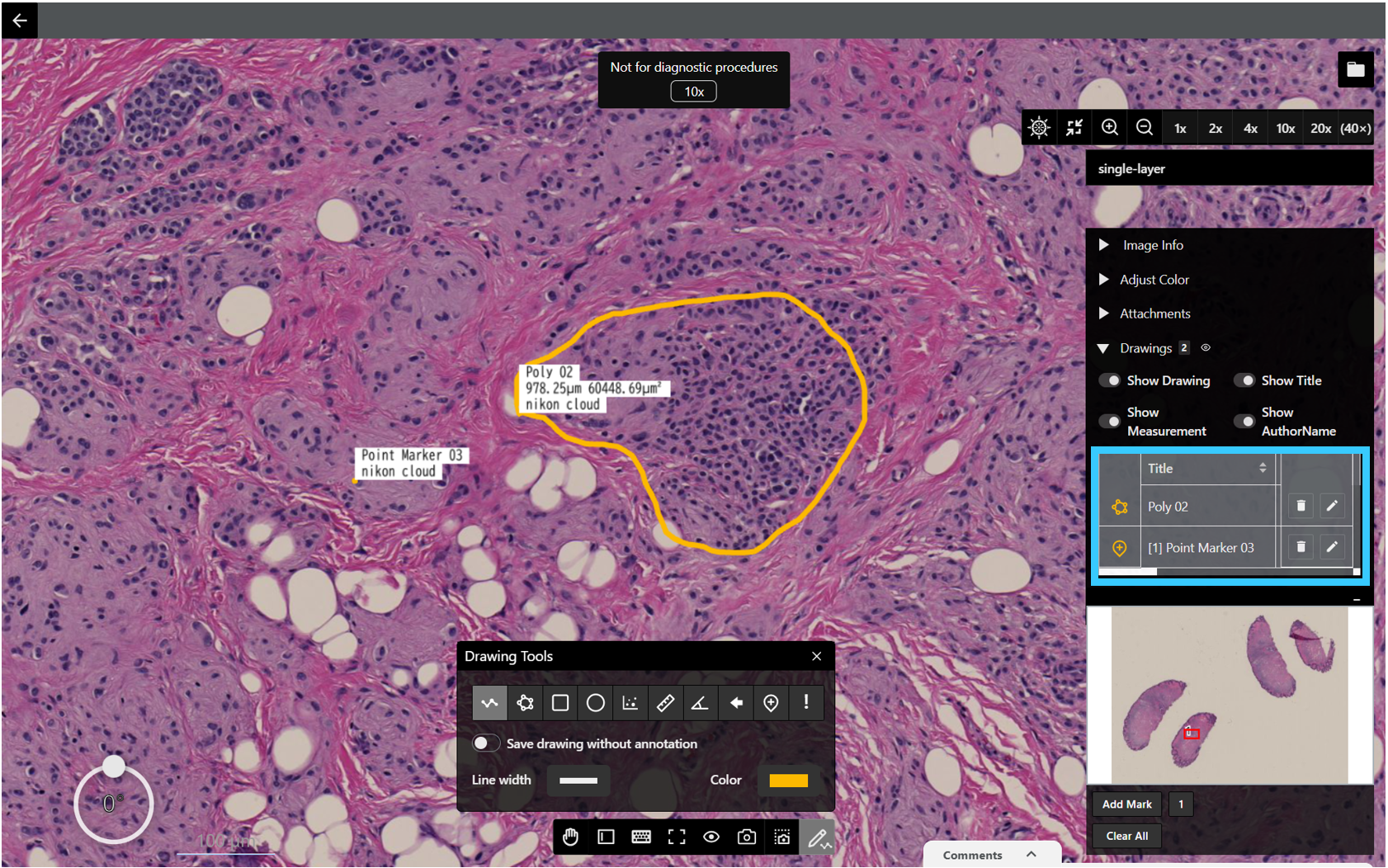This screenshot has width=1388, height=868.
Task: Click the Clear All button
Action: [x=1127, y=836]
